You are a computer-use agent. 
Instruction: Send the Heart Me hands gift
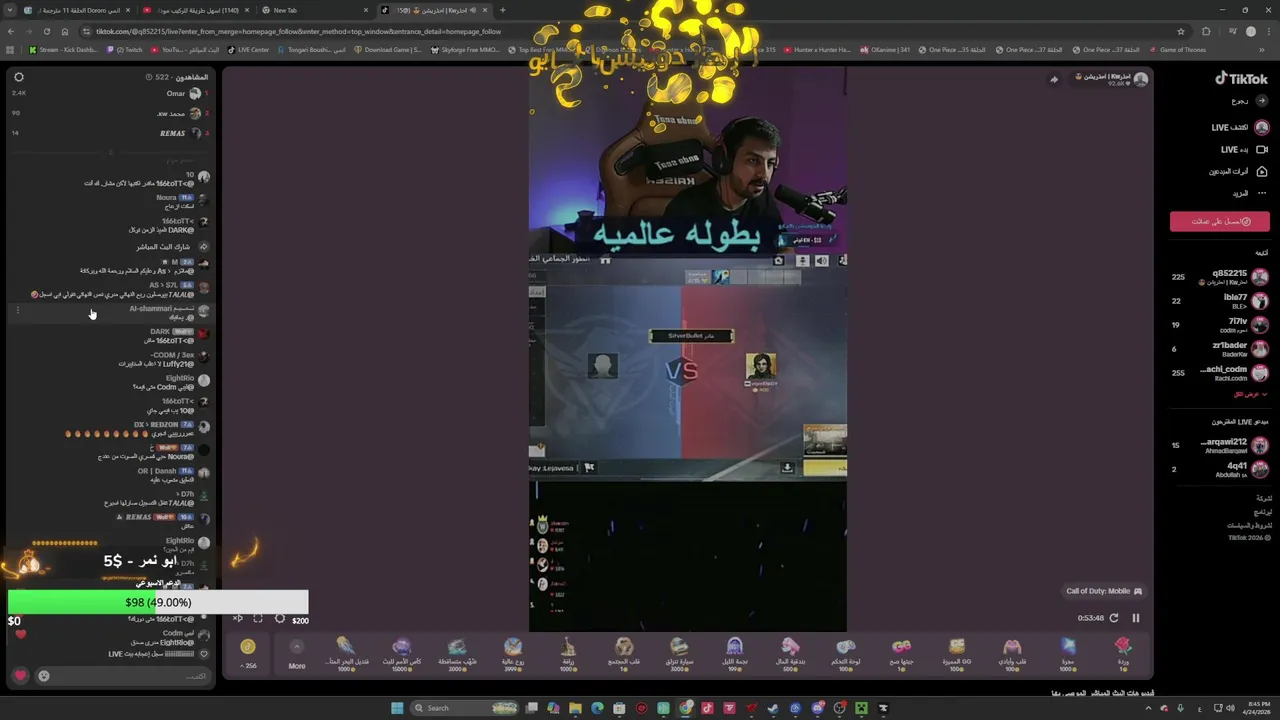tap(1012, 653)
